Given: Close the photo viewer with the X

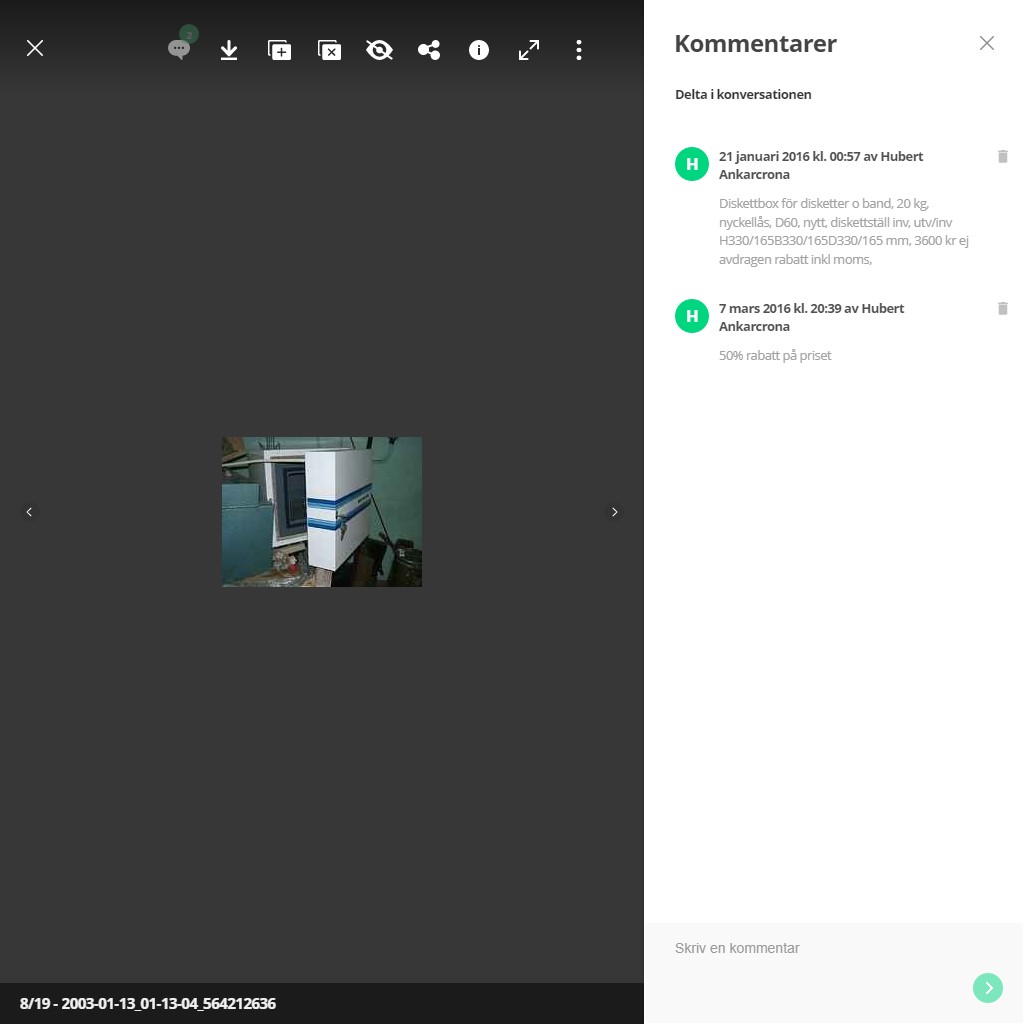Looking at the screenshot, I should 35,48.
